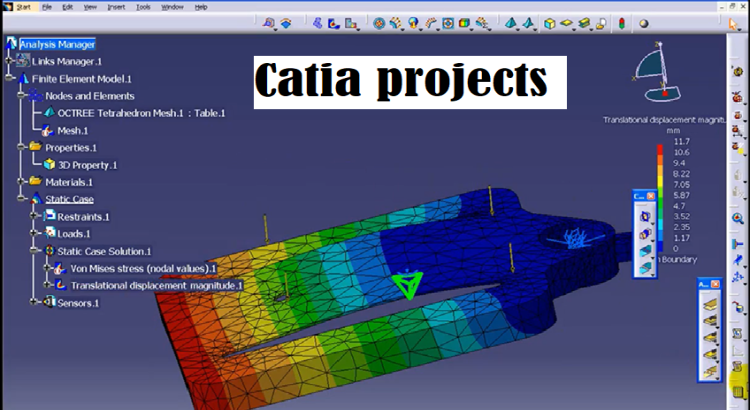
Task: Expand the Links Manager.1 tree node
Action: [x=9, y=61]
